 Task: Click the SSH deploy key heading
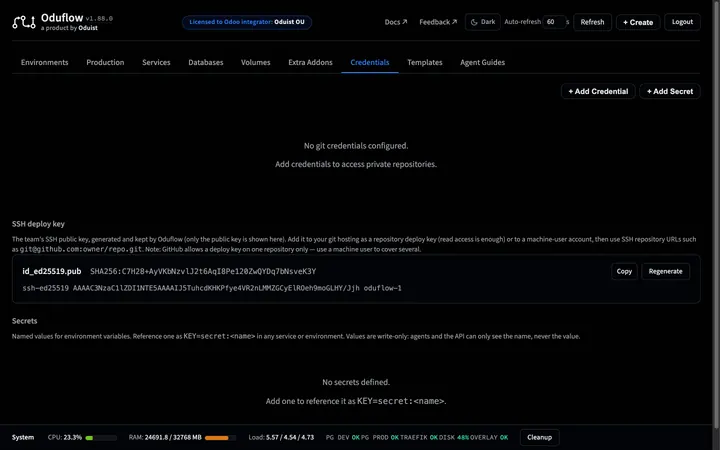click(x=38, y=224)
